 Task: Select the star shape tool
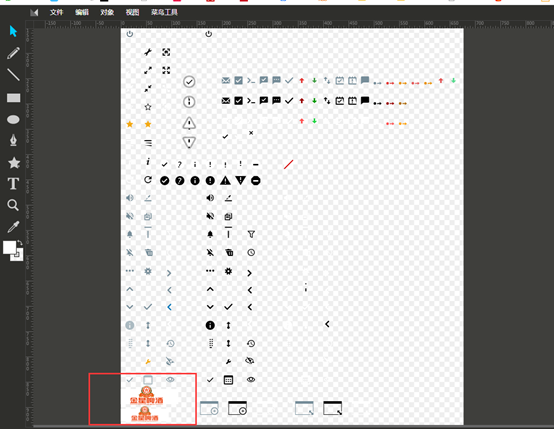[14, 163]
